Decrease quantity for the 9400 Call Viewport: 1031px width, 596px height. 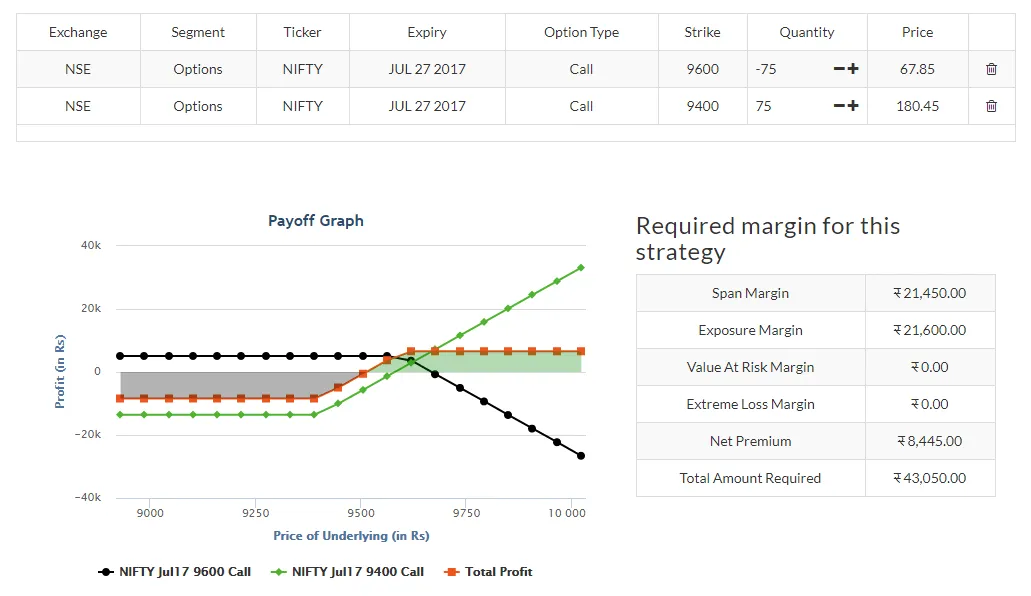(x=839, y=106)
